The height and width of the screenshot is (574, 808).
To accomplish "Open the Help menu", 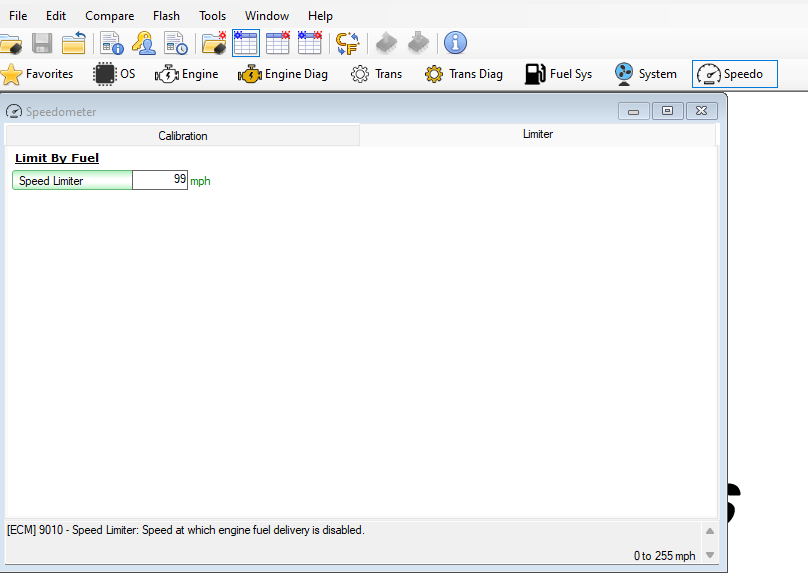I will 320,16.
